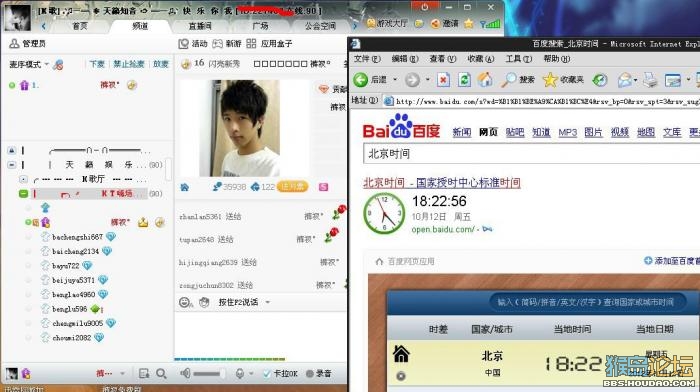Click the profile photo thumbnail in the chat pane

point(239,128)
